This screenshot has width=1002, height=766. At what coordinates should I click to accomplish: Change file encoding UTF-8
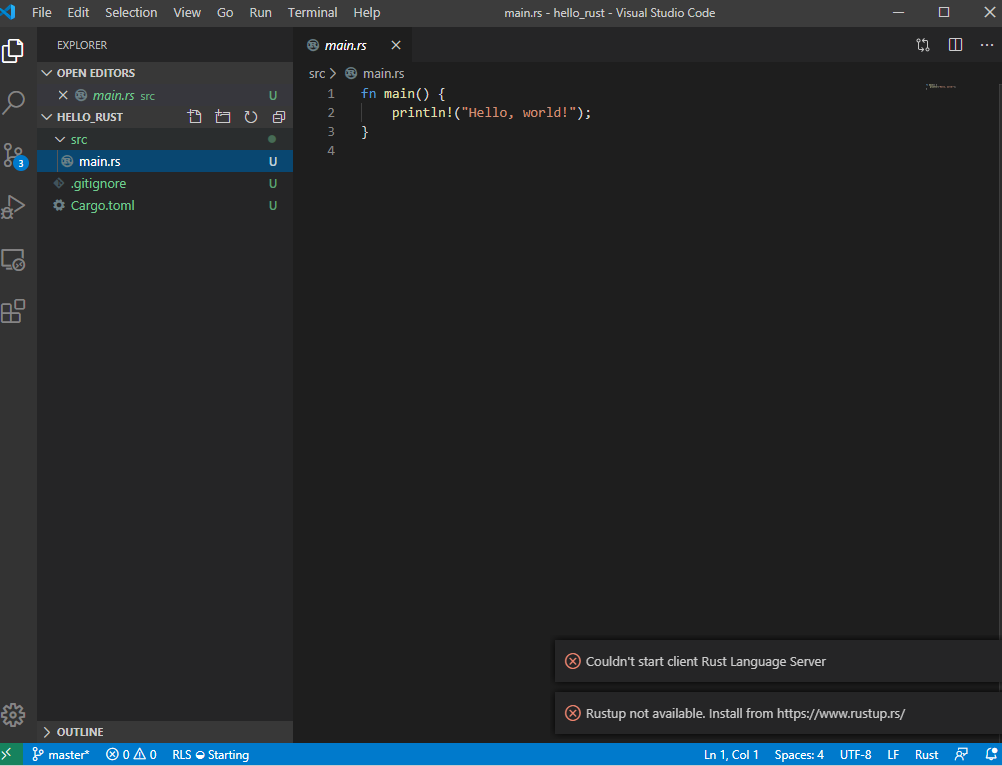pos(855,755)
